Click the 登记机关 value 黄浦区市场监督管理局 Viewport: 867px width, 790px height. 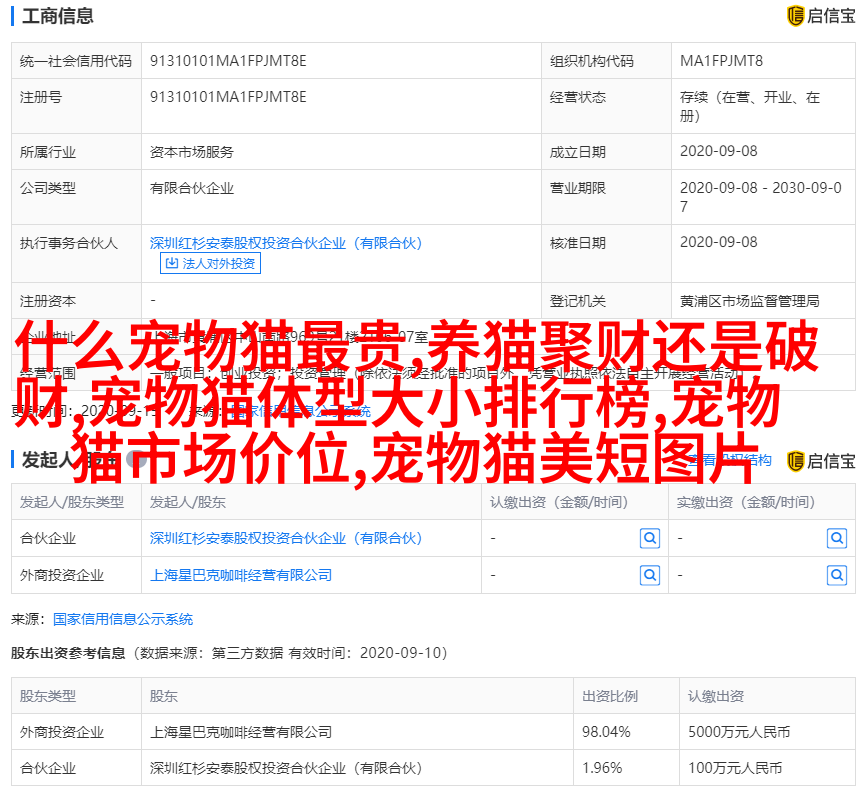749,301
